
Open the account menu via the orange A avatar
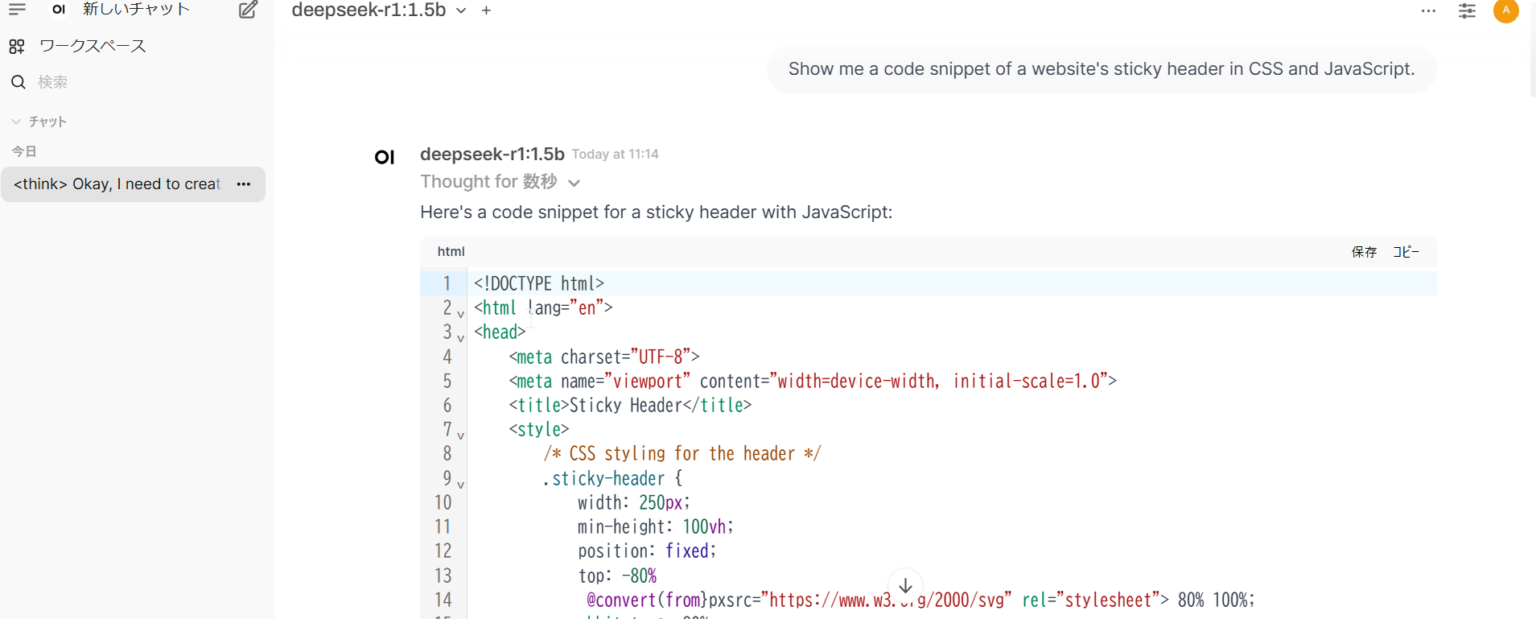tap(1506, 11)
